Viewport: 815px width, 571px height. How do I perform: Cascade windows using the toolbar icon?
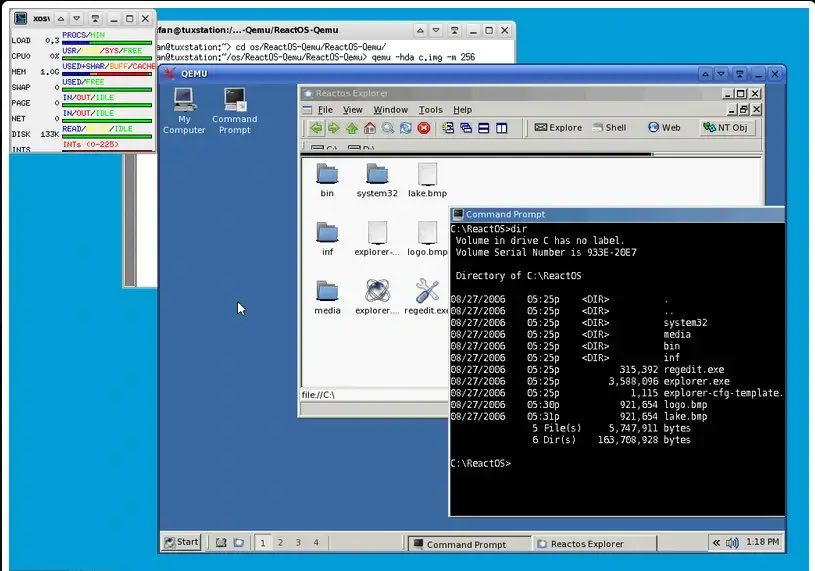tap(466, 128)
